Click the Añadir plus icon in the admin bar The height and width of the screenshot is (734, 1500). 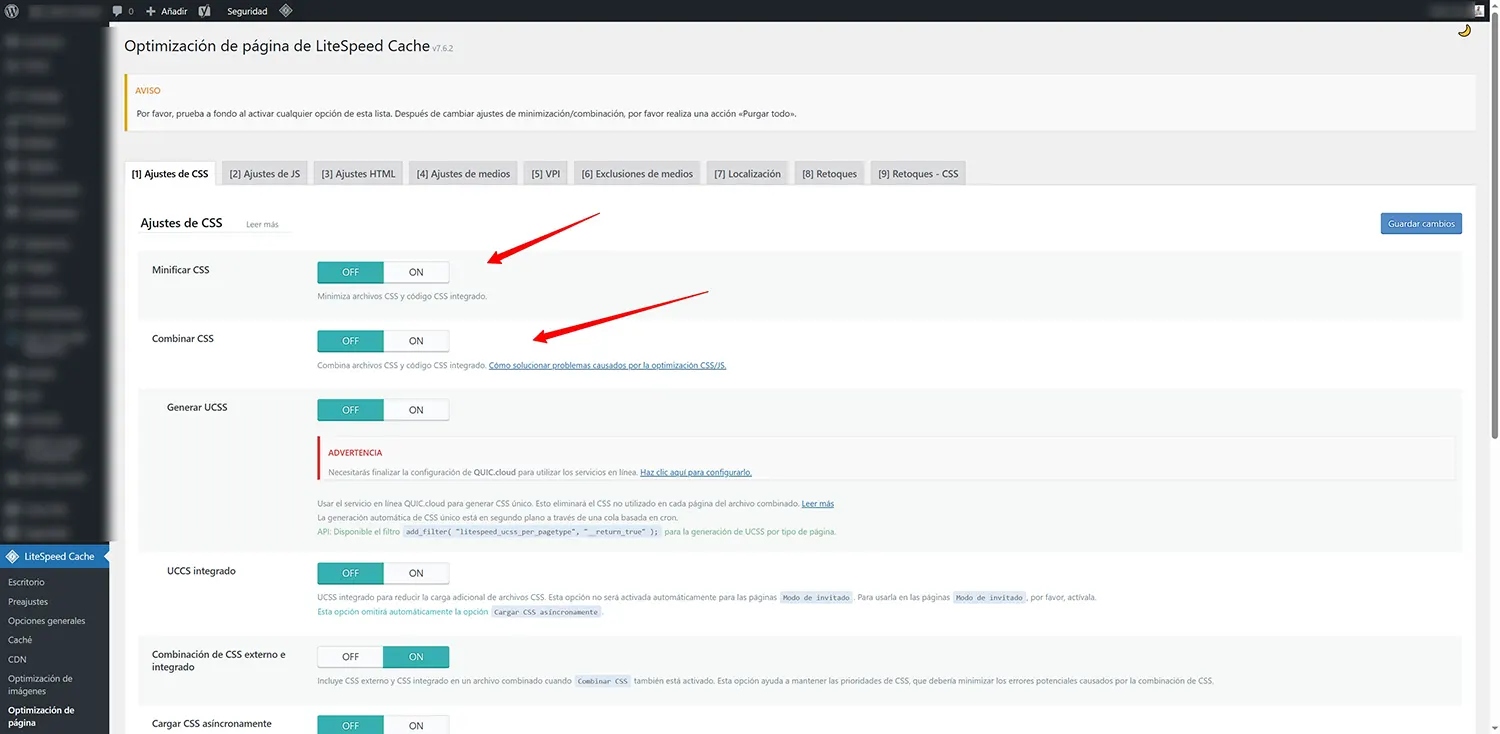(150, 11)
